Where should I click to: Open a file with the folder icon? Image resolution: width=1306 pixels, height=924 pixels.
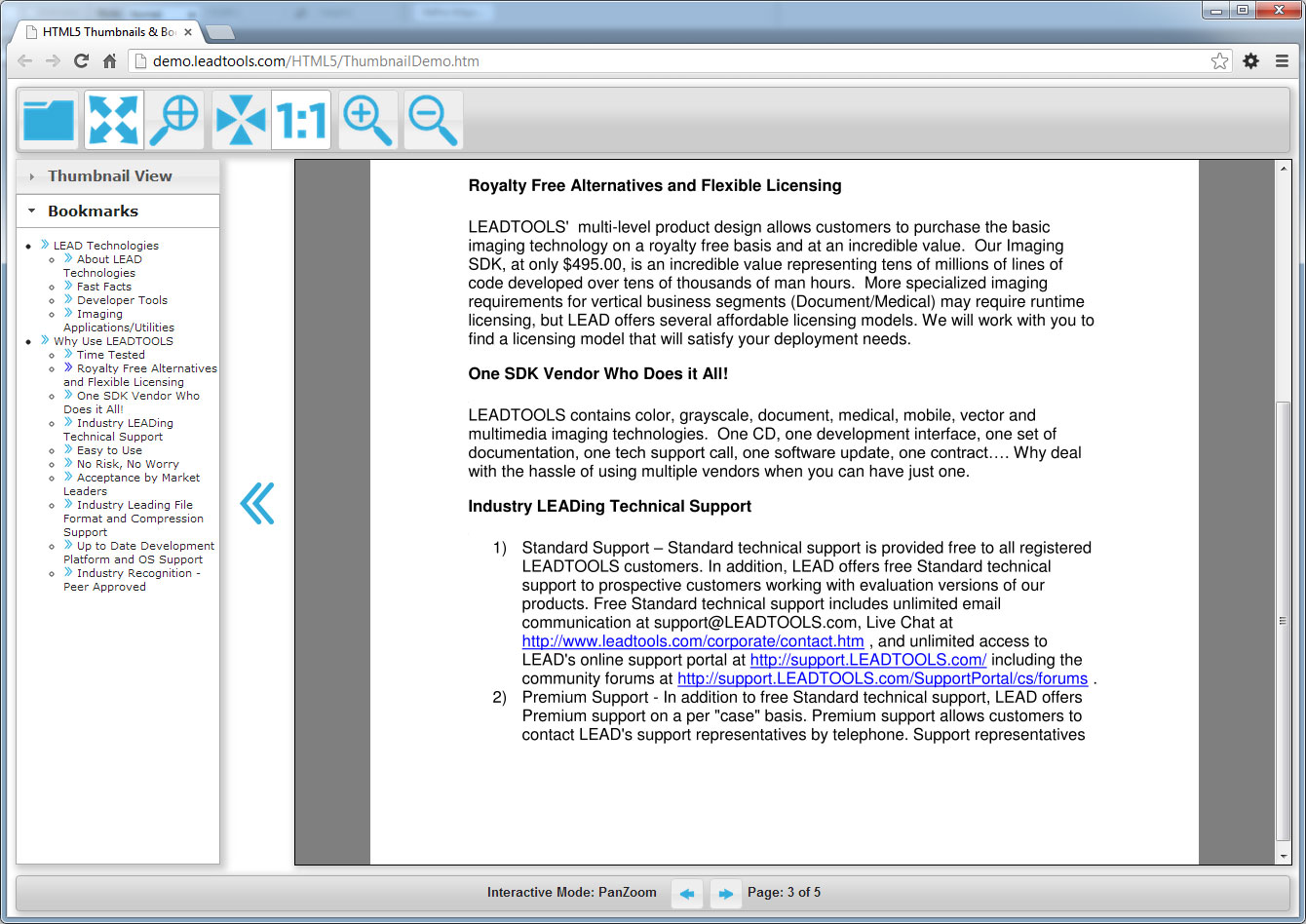pos(49,120)
